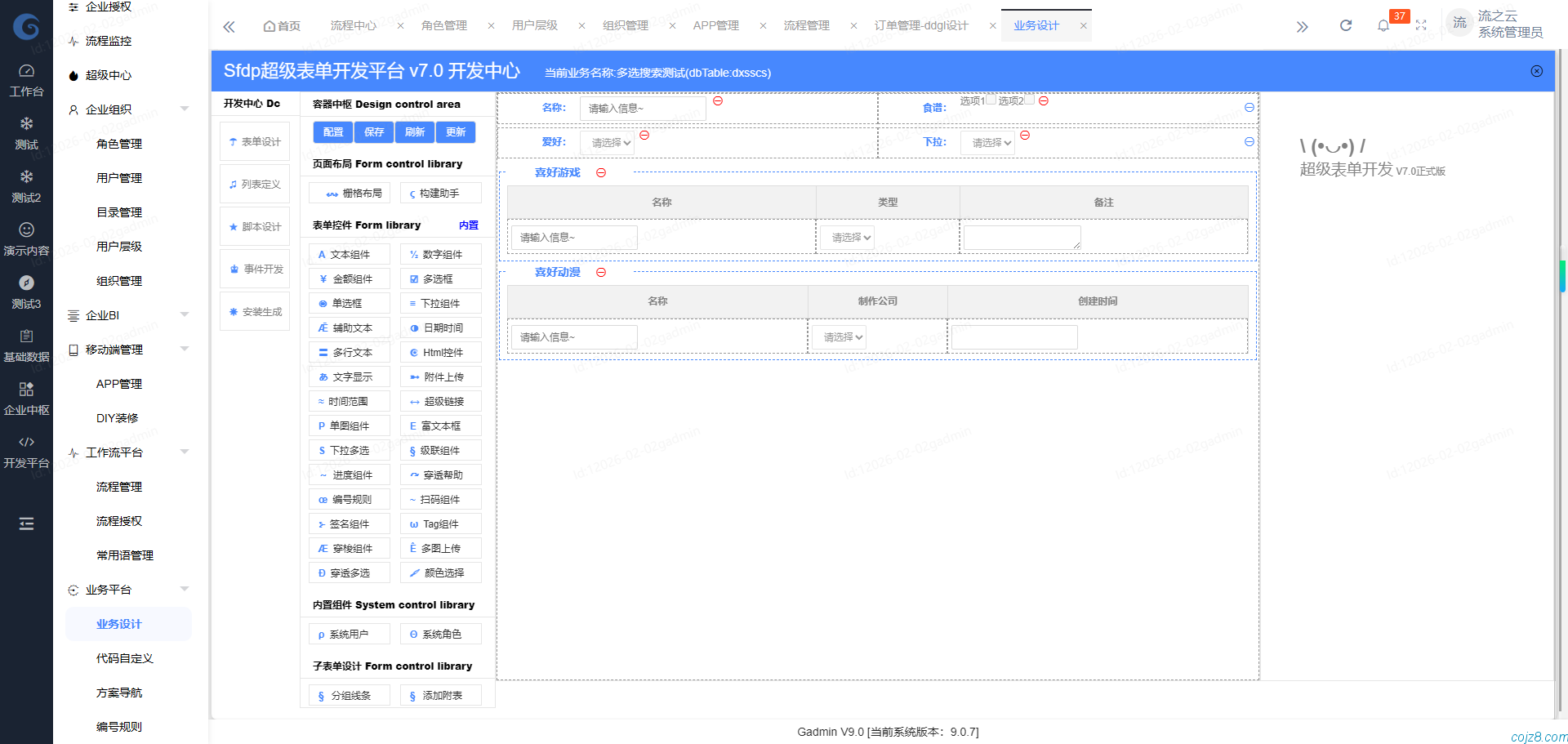Click the 内置 link in Form library

[468, 225]
